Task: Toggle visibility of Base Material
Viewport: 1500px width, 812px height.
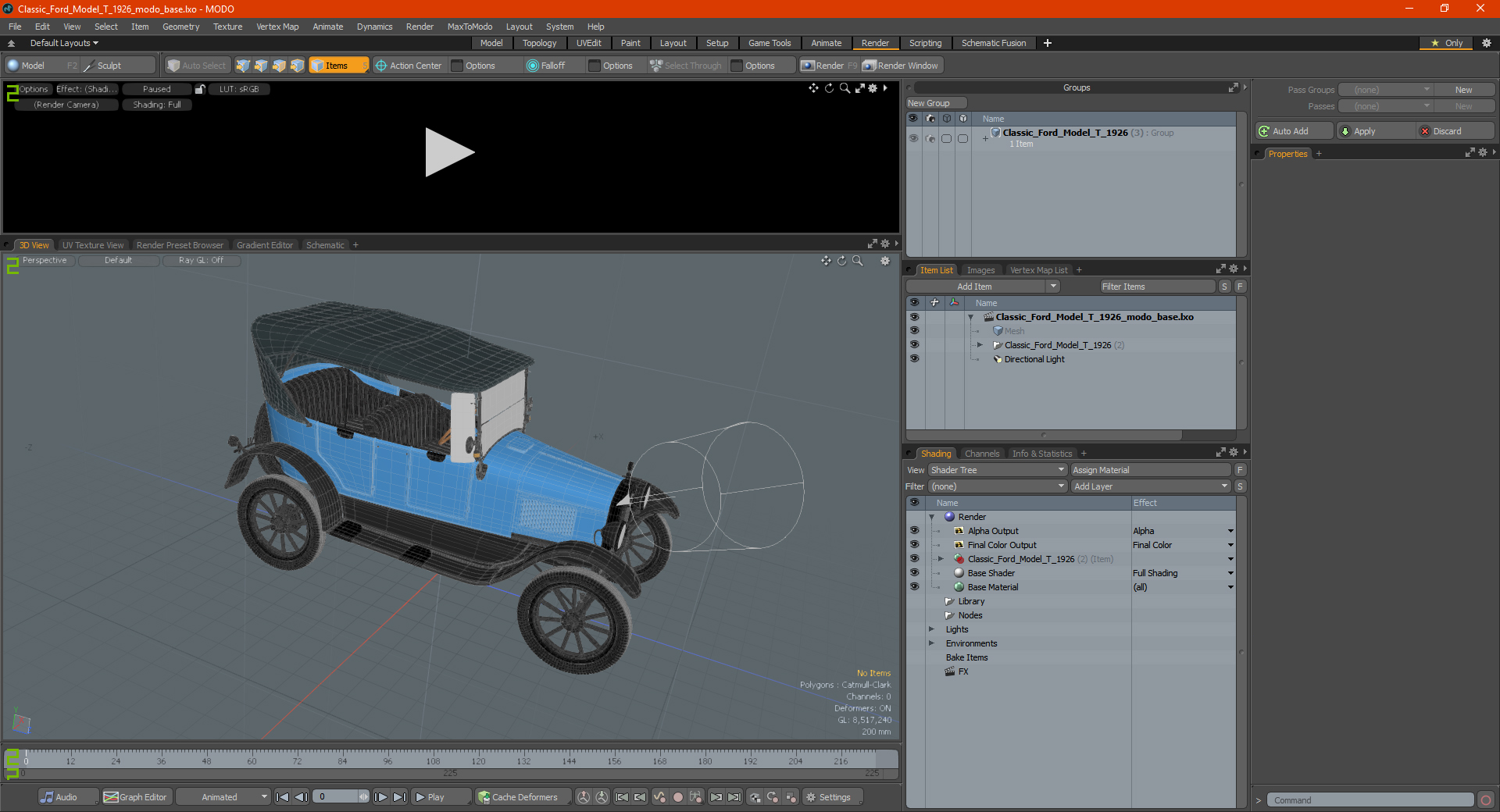Action: pos(914,587)
